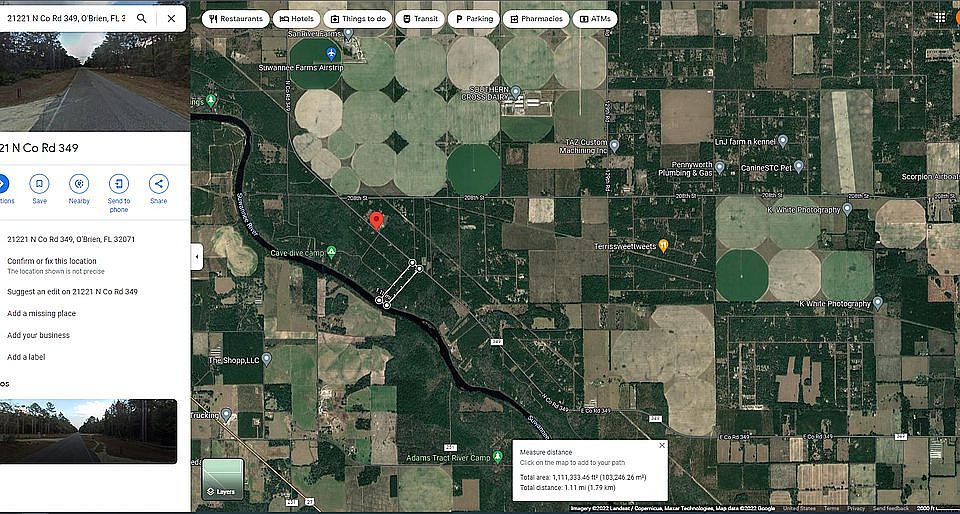Click Suggest an edit on 21221 N Co Rd 349

pyautogui.click(x=72, y=292)
